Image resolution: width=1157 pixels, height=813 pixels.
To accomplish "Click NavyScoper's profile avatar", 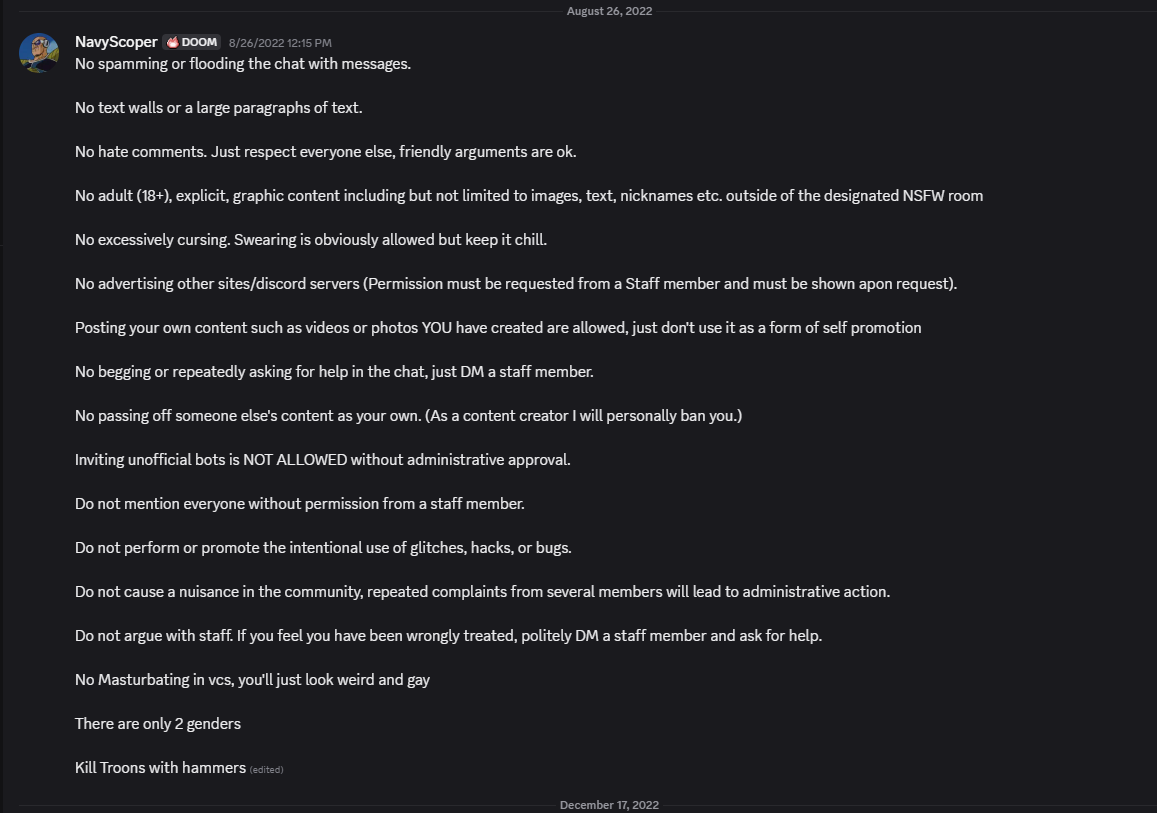I will (x=39, y=52).
